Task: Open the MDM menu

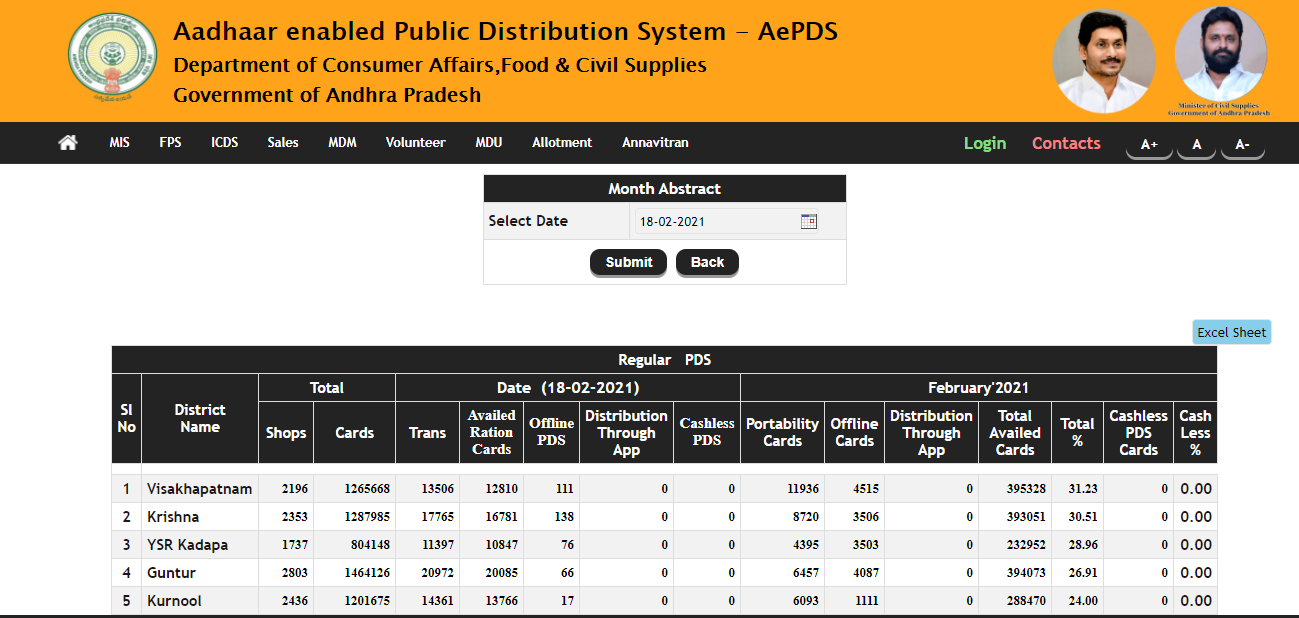Action: (x=342, y=143)
